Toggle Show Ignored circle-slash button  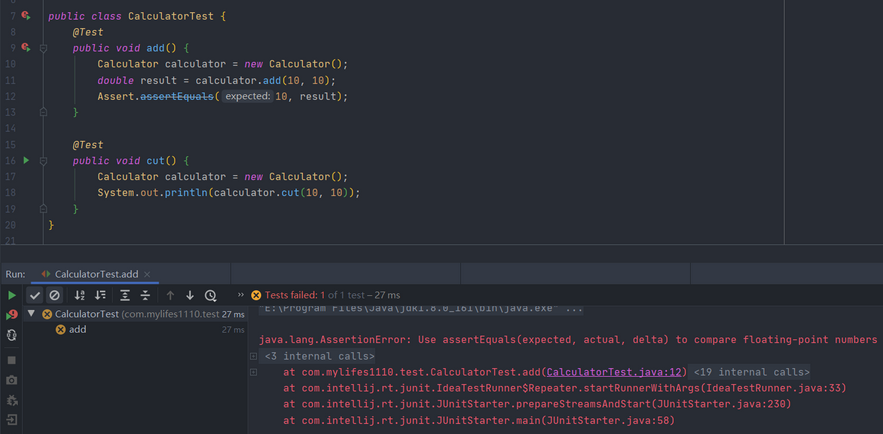[54, 295]
